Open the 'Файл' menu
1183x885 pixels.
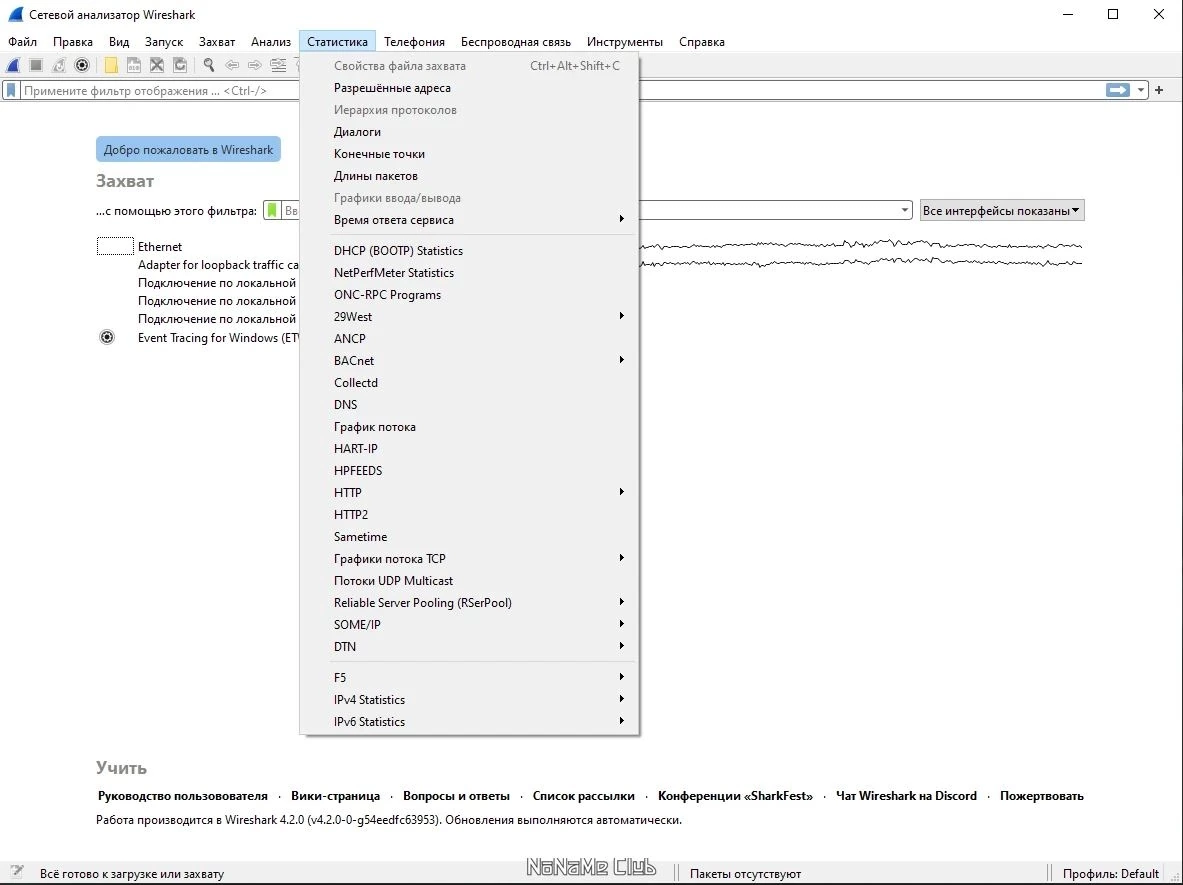pos(23,41)
